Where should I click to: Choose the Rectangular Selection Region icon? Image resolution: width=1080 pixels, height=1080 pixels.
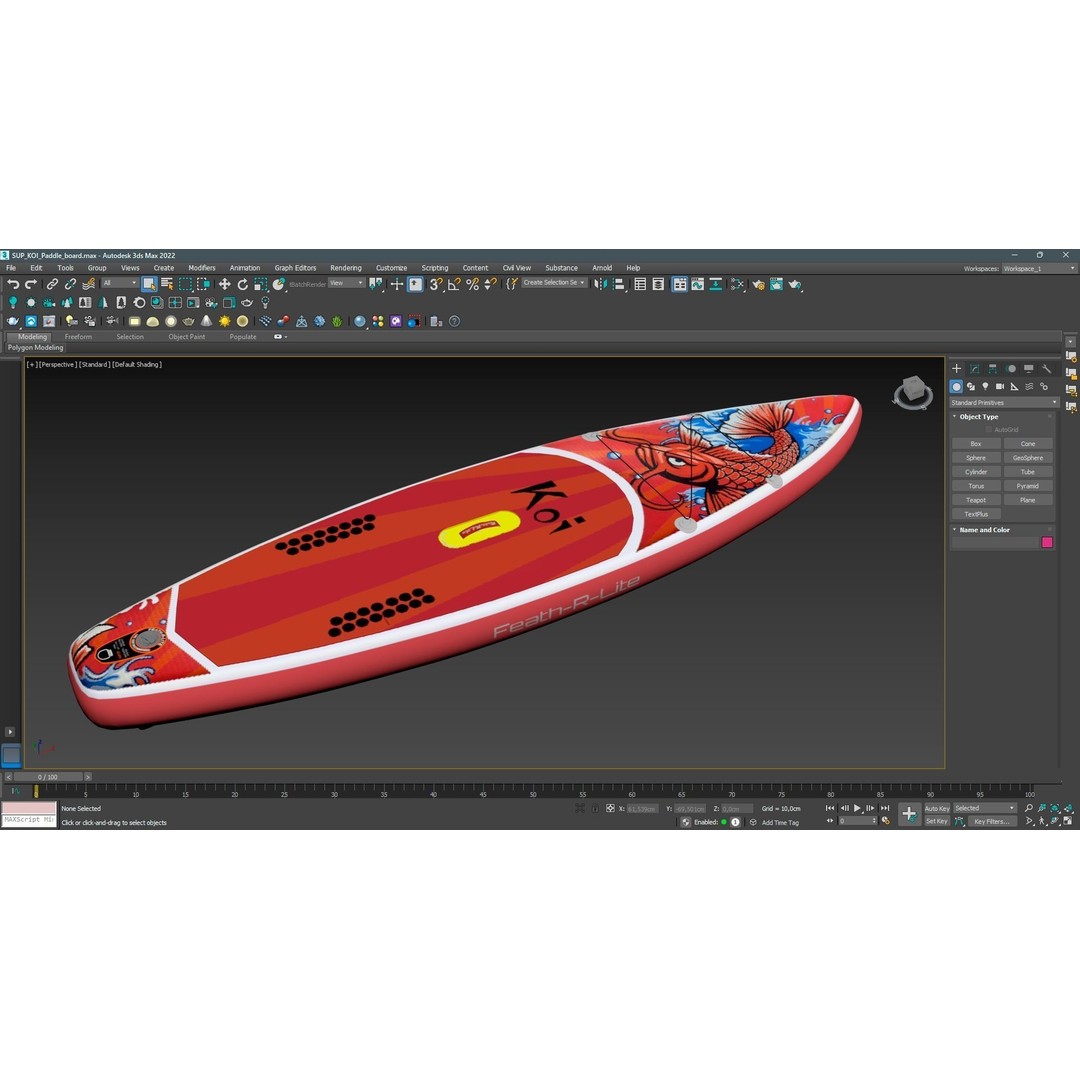(x=185, y=284)
